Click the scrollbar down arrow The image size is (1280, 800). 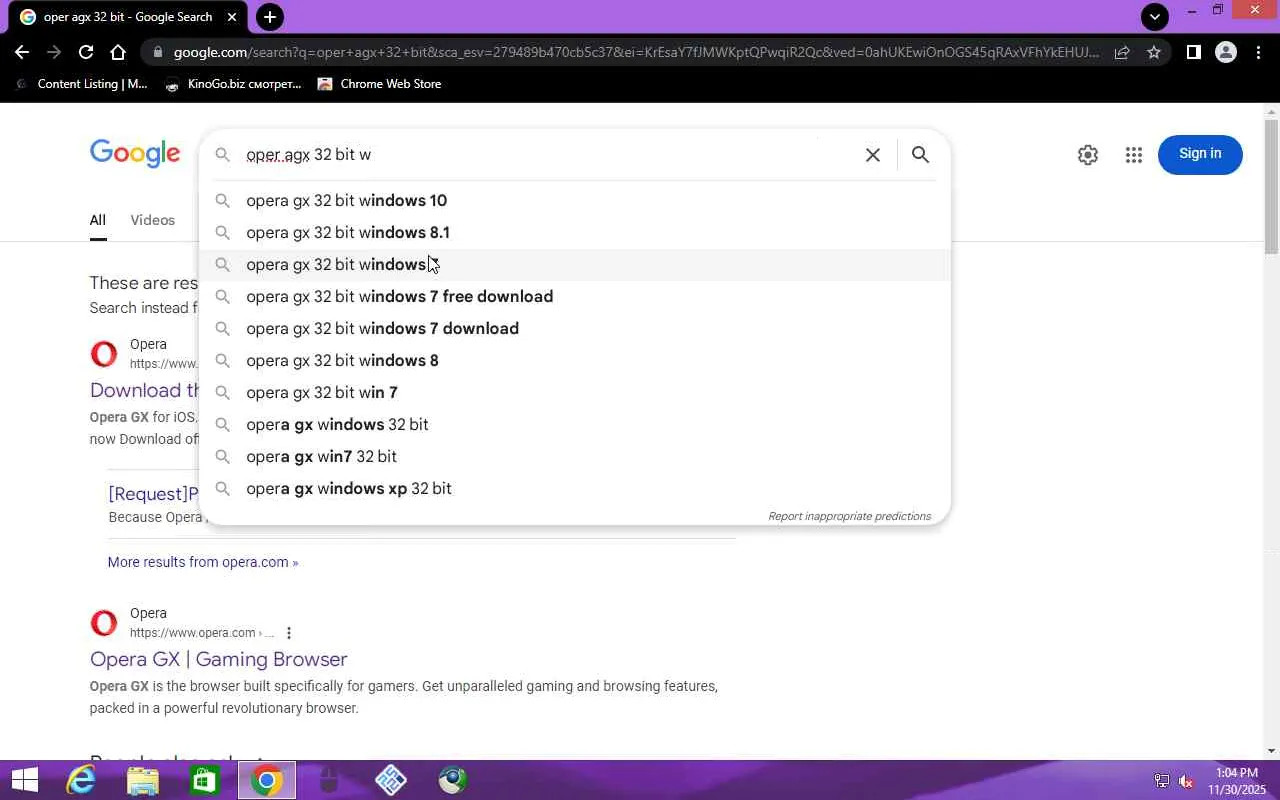point(1272,750)
